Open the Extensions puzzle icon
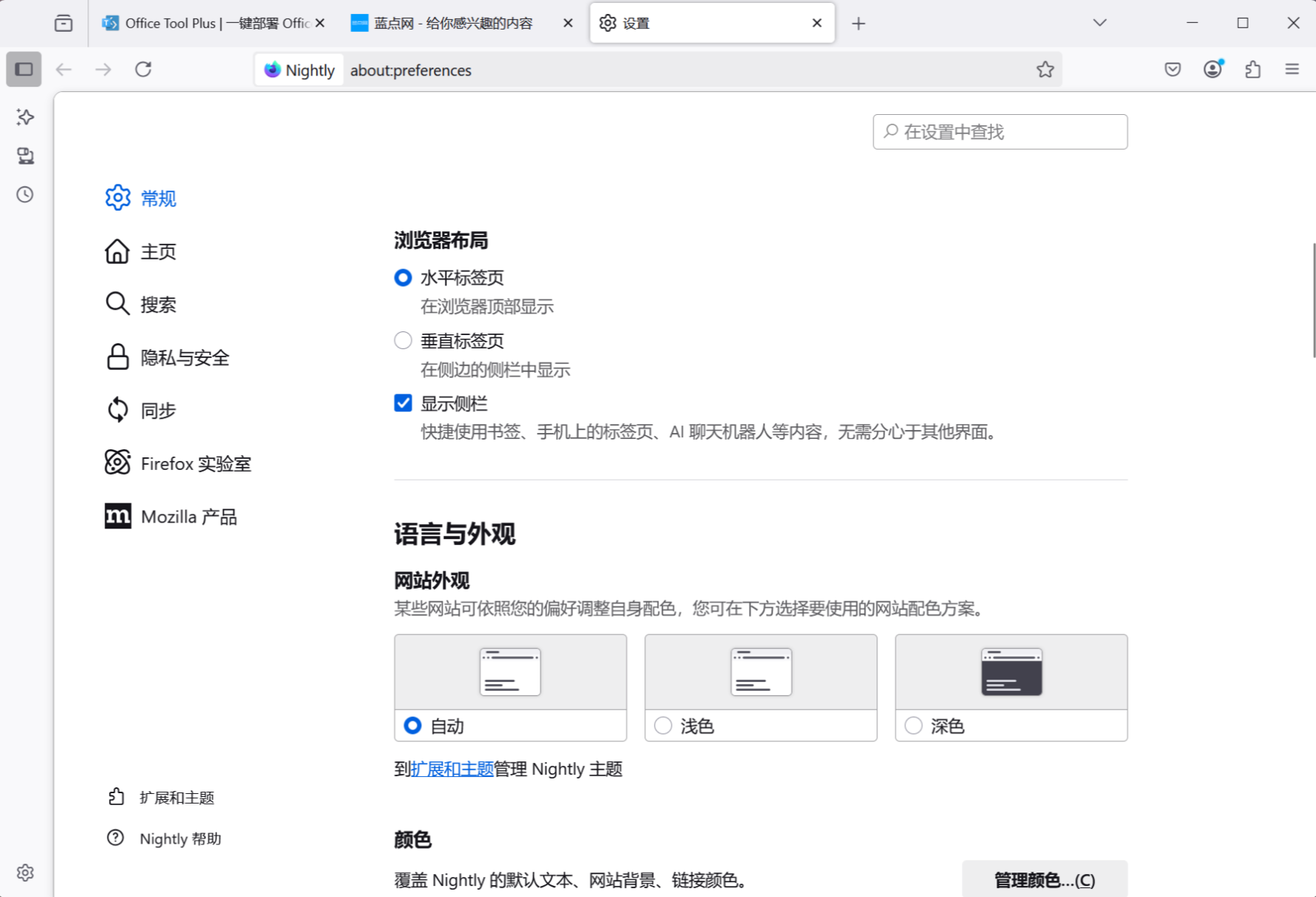The height and width of the screenshot is (897, 1316). click(x=1252, y=70)
